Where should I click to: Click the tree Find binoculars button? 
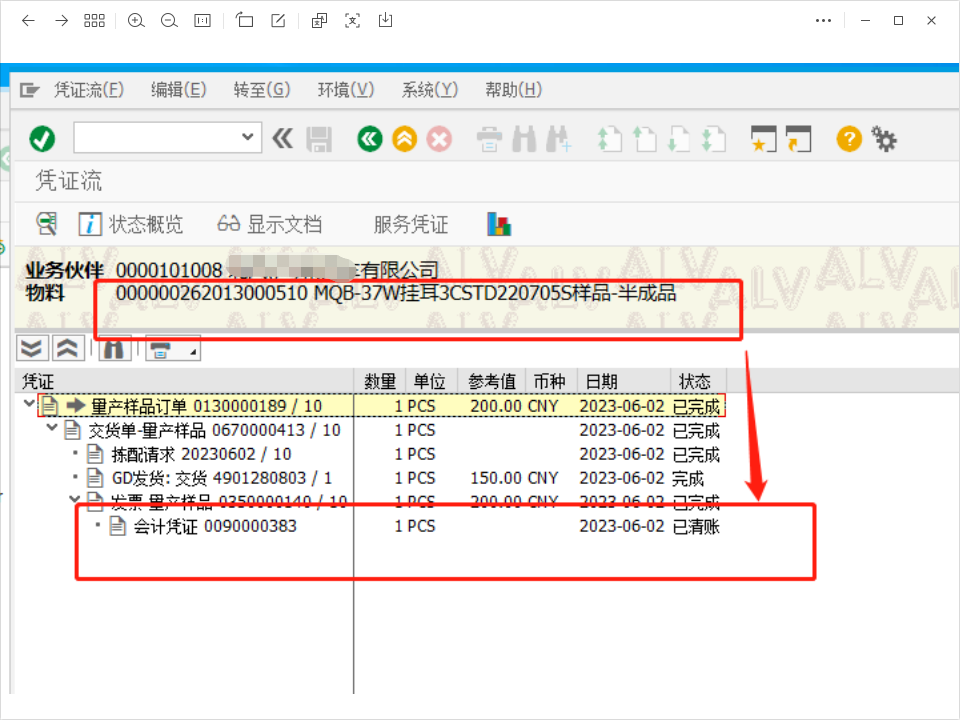[x=114, y=348]
